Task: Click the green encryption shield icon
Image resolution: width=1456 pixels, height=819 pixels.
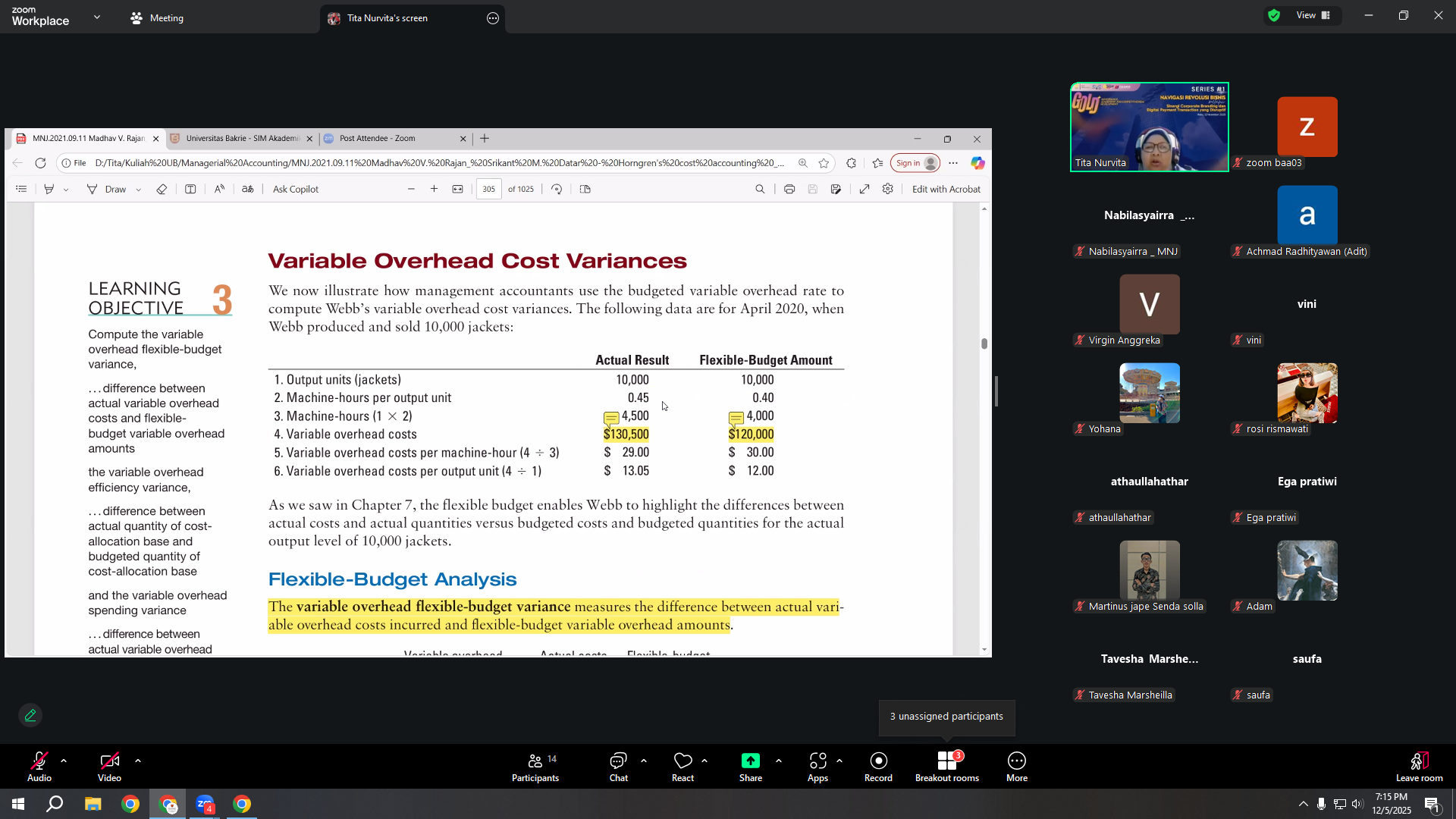Action: [x=1274, y=15]
